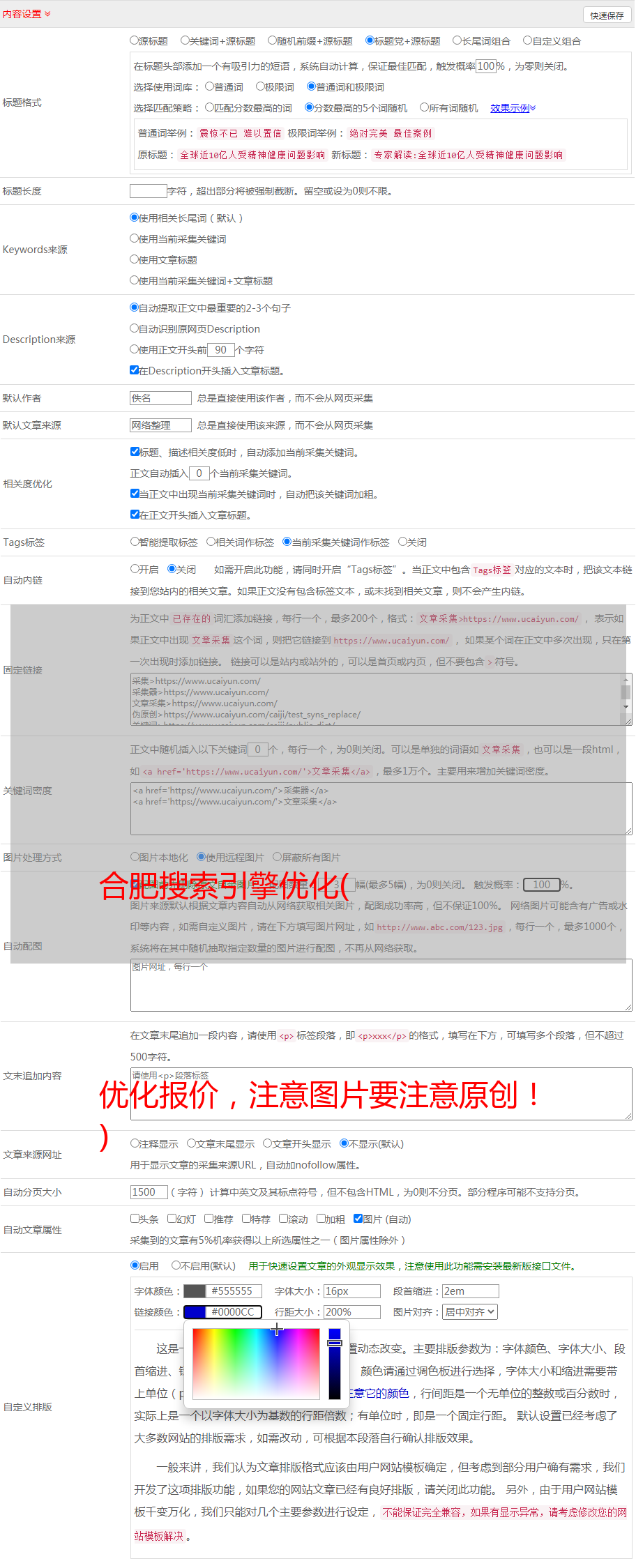Collapse the 内容设置 section chevron
636x1568 pixels.
click(47, 14)
